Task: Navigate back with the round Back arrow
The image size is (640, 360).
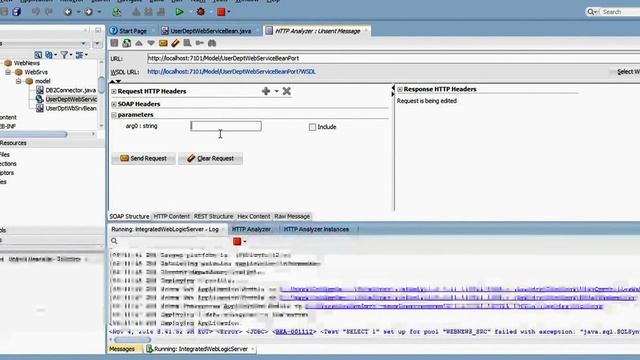Action: [x=68, y=12]
